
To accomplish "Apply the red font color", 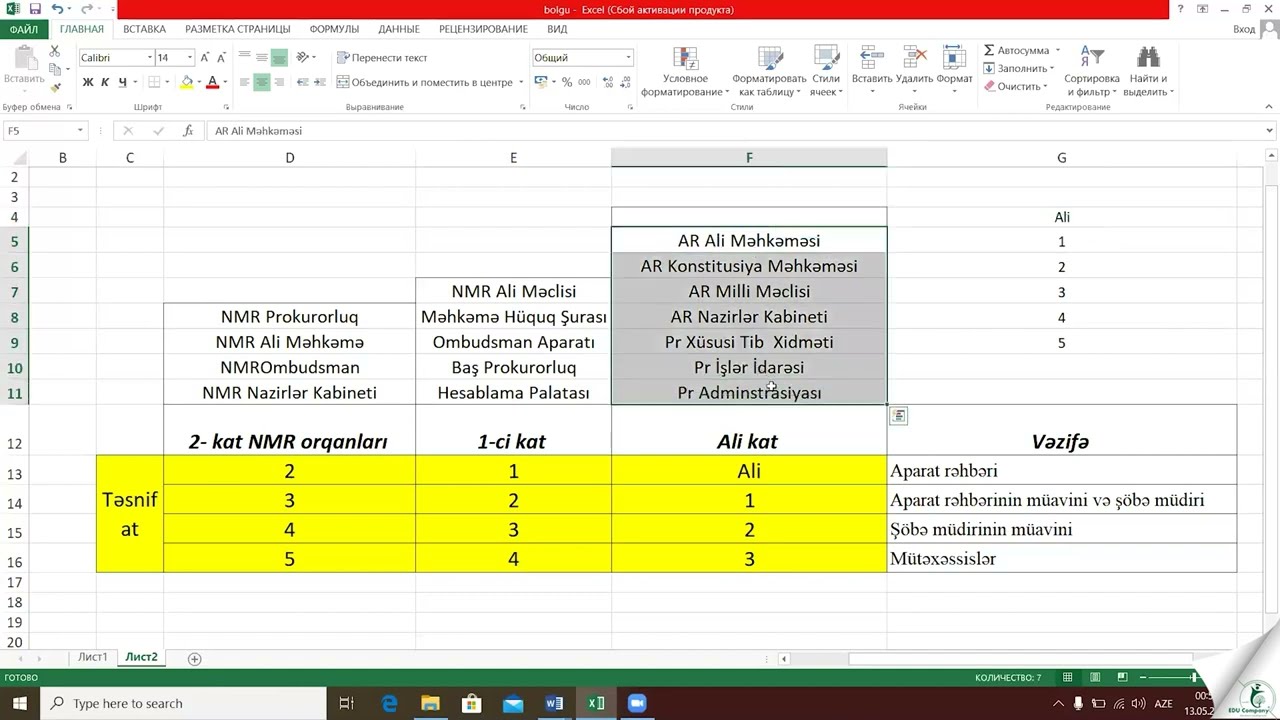I will [x=212, y=82].
